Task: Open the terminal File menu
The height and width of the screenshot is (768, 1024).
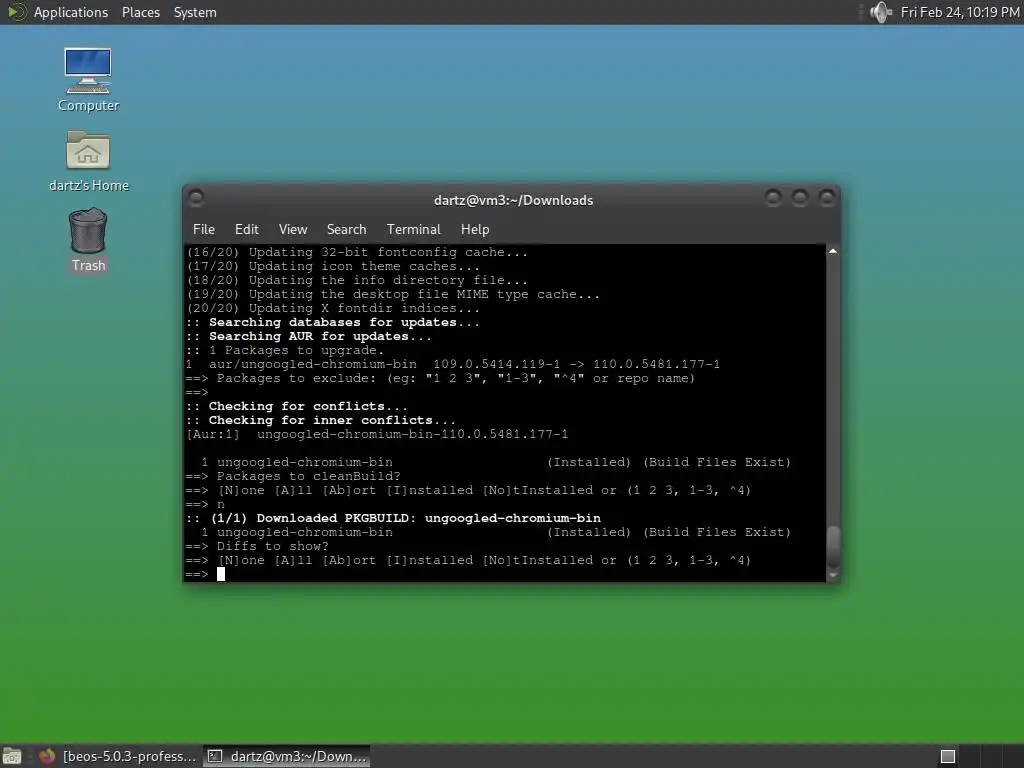Action: pyautogui.click(x=204, y=229)
